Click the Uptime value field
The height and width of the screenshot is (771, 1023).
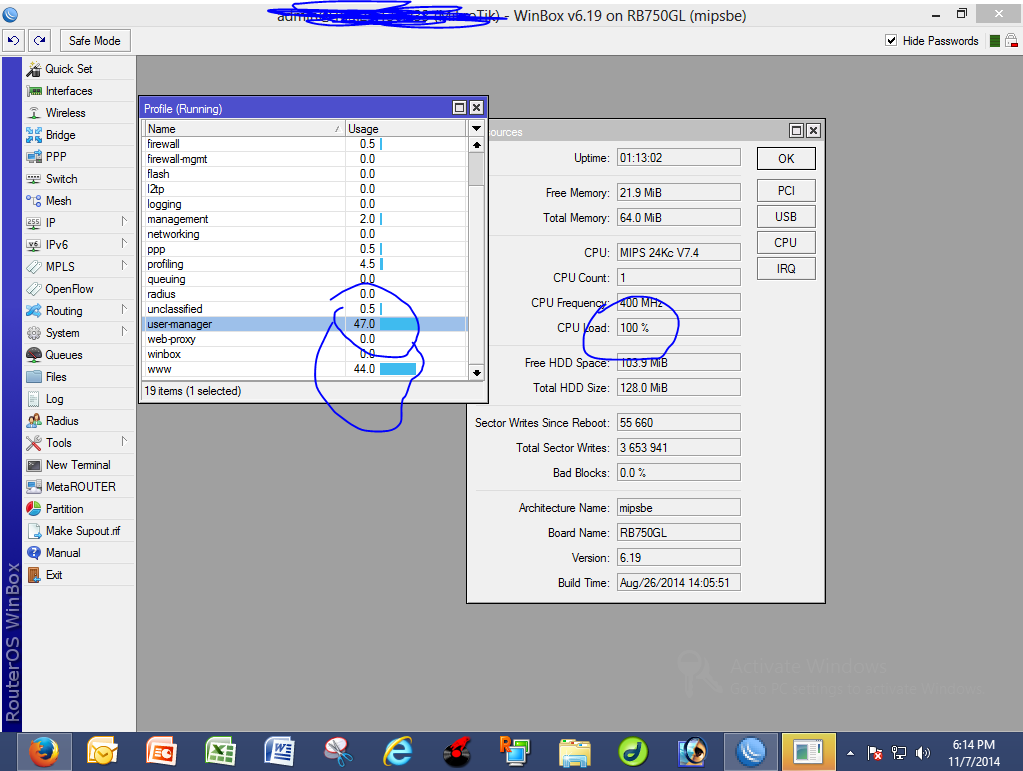(x=679, y=158)
